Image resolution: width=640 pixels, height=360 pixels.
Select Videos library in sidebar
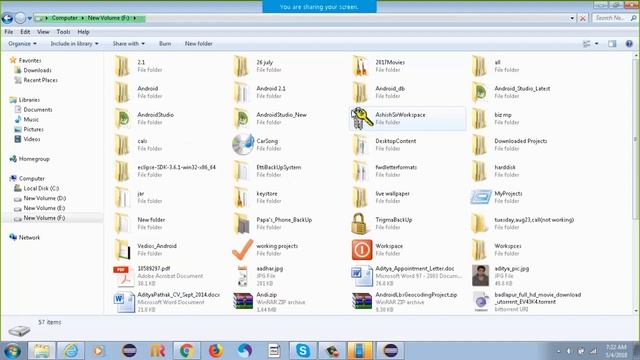click(31, 139)
